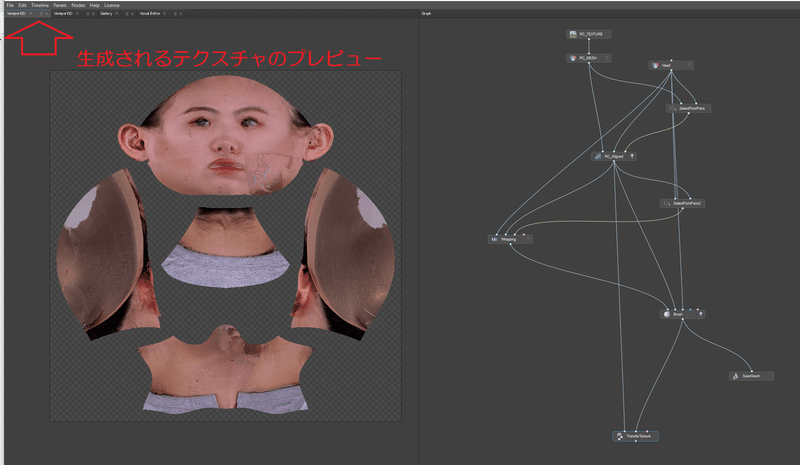The image size is (800, 465).
Task: Select the SaveGeom node icon
Action: [x=736, y=376]
